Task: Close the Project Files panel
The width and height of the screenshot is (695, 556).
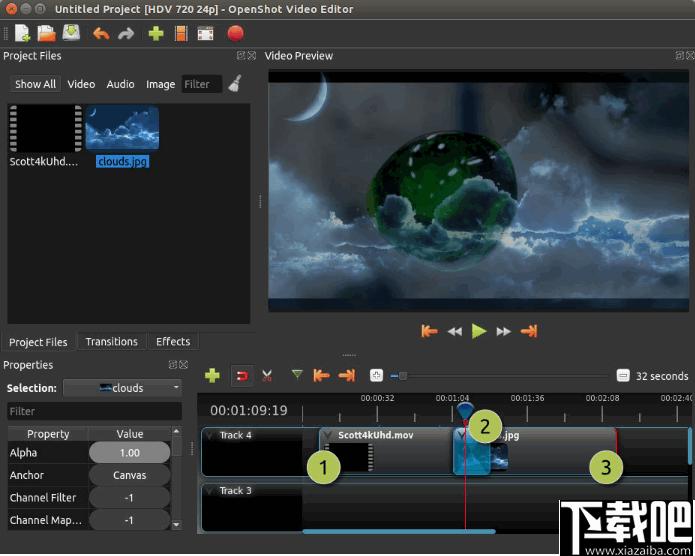Action: (252, 55)
